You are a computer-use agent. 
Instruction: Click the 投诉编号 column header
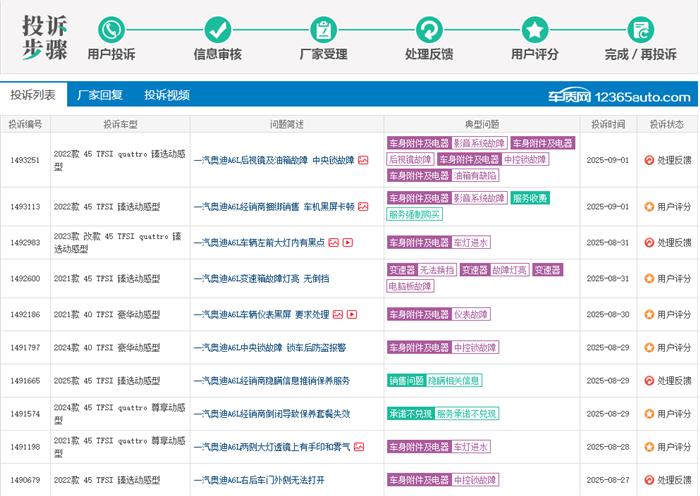pos(25,124)
